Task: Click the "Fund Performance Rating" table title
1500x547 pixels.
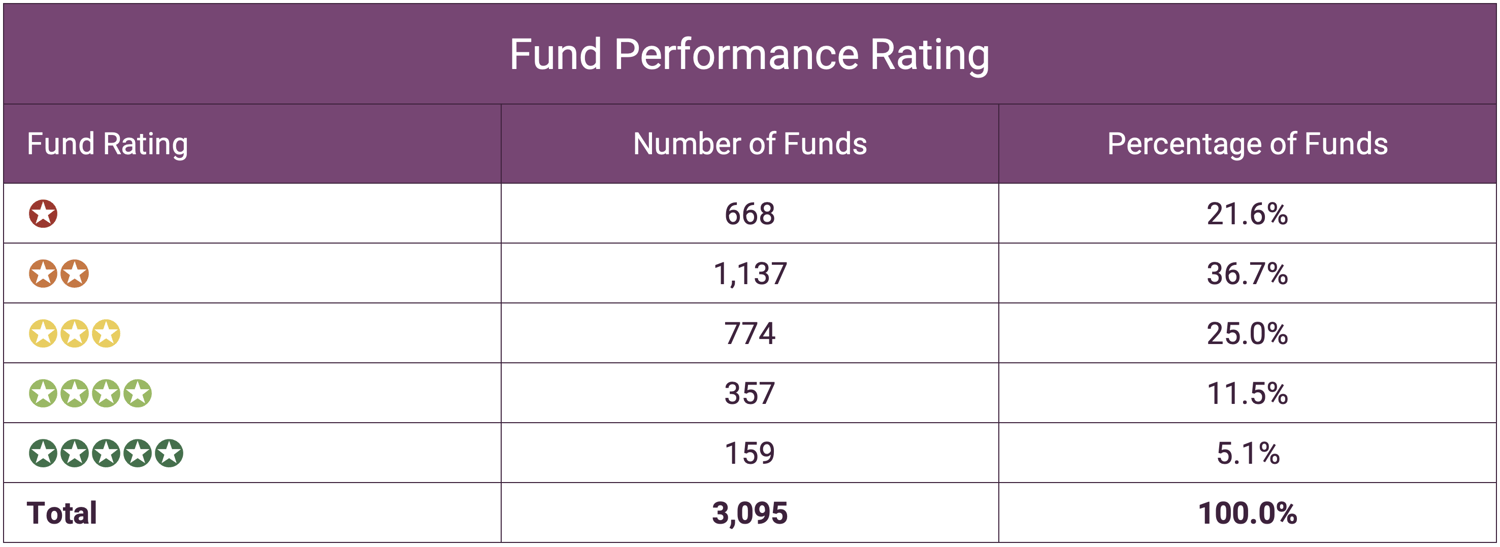Action: (x=749, y=54)
